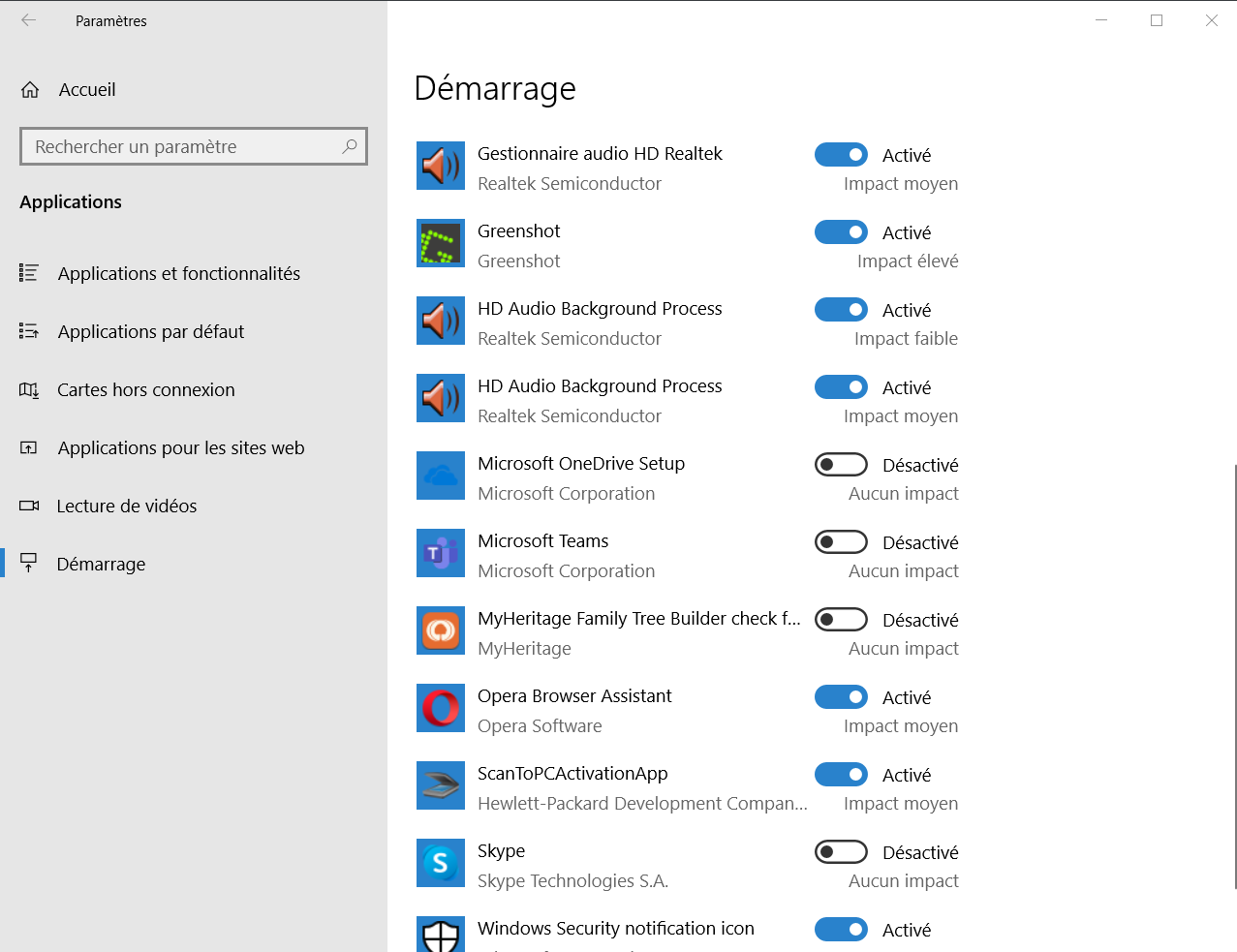Image resolution: width=1237 pixels, height=952 pixels.
Task: Click the Applications par défaut icon
Action: tap(29, 331)
